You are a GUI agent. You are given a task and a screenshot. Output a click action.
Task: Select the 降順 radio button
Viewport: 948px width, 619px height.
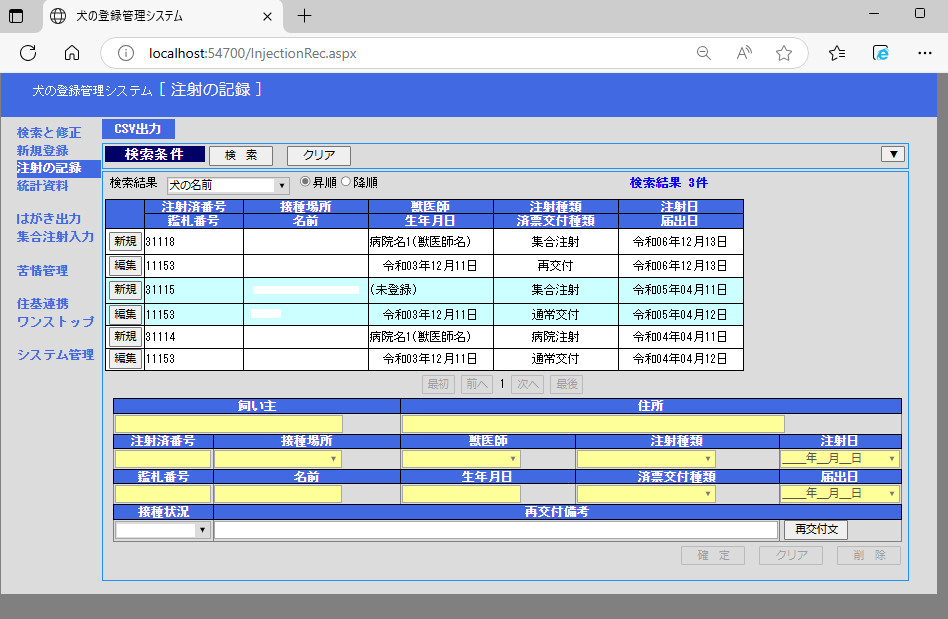coord(346,182)
